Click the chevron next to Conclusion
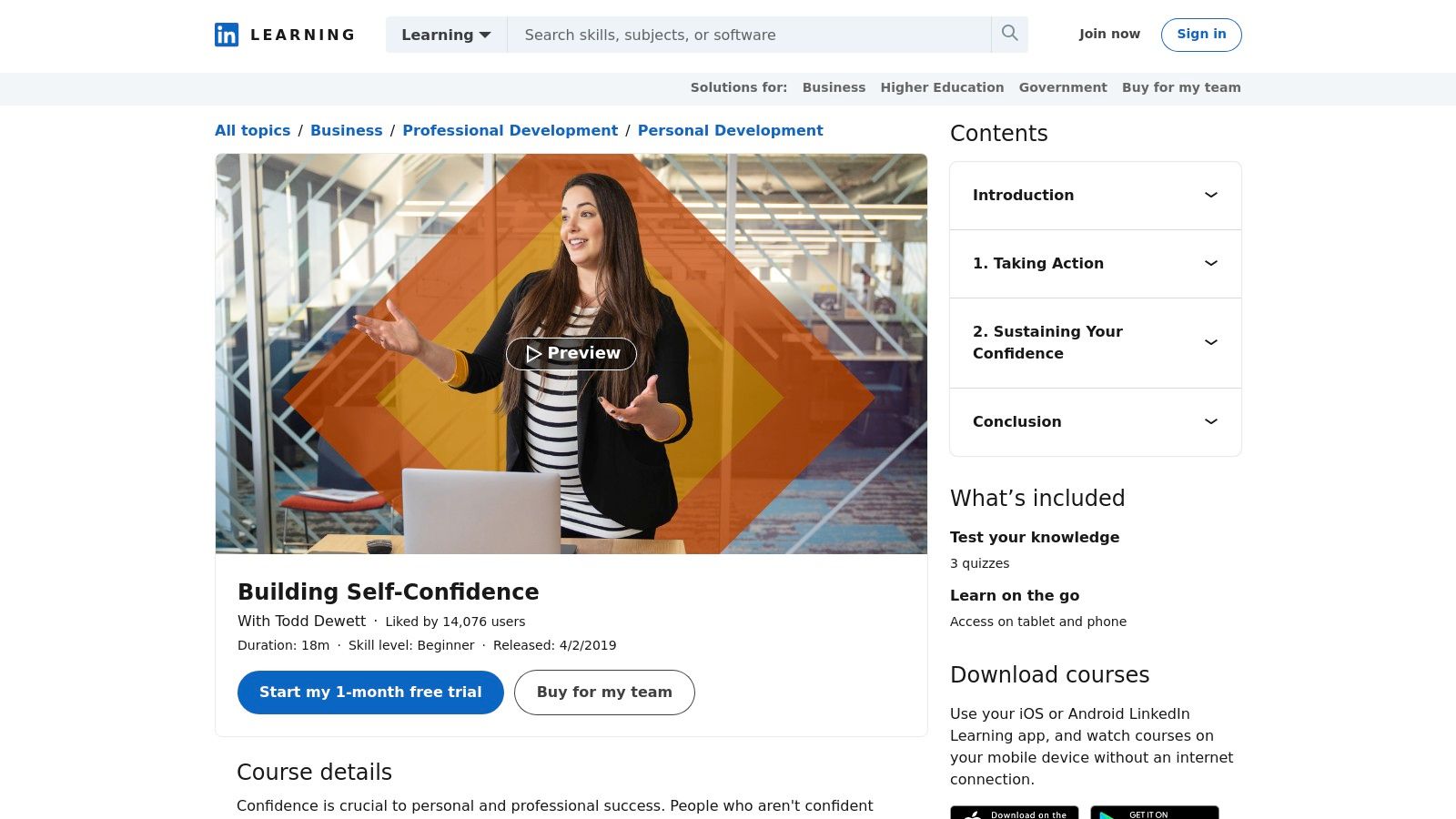The height and width of the screenshot is (819, 1456). (1210, 421)
